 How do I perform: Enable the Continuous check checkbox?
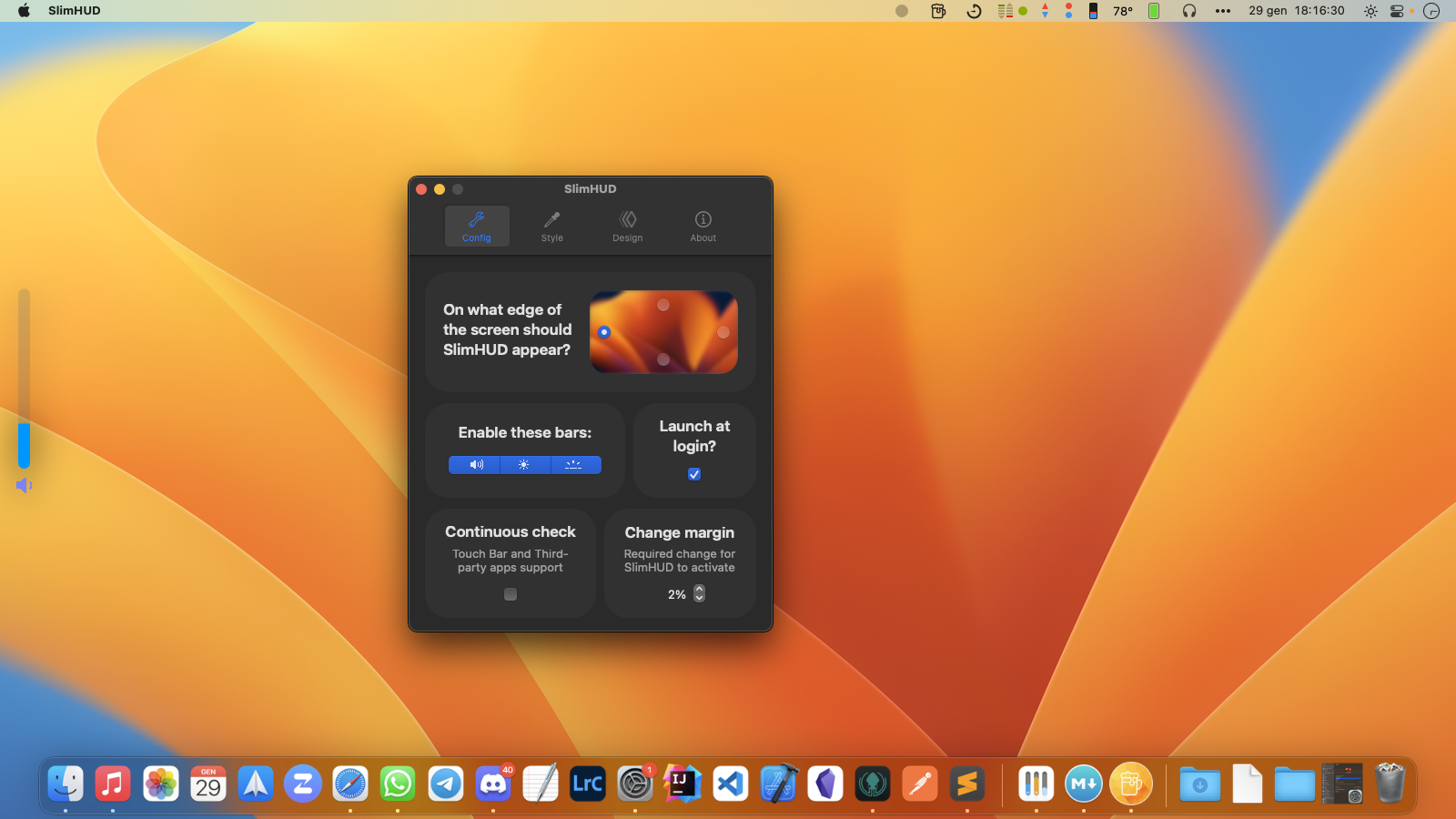pyautogui.click(x=511, y=594)
